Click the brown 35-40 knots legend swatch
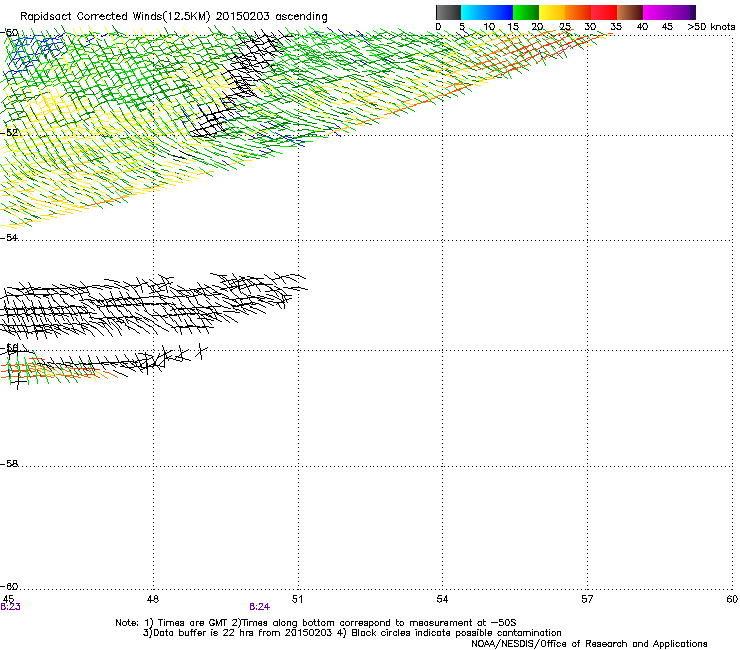This screenshot has width=740, height=650. pos(630,12)
